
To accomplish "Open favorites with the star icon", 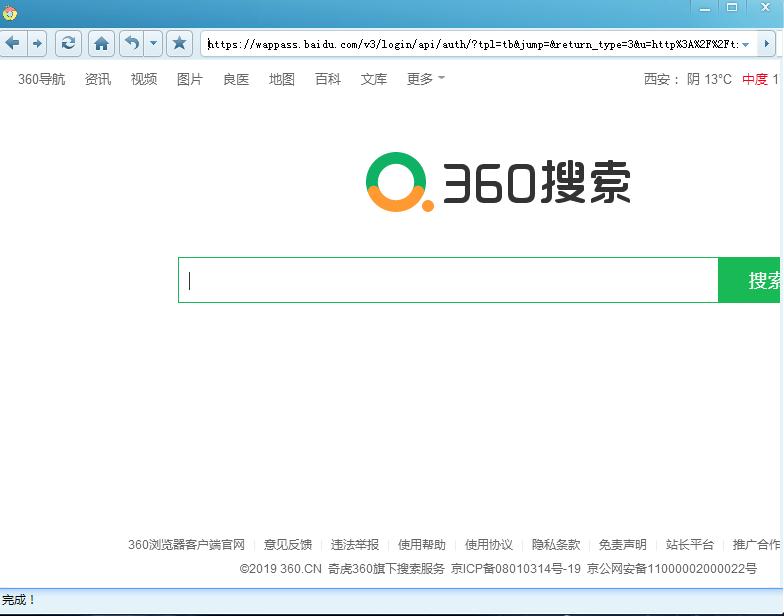I will click(x=180, y=43).
